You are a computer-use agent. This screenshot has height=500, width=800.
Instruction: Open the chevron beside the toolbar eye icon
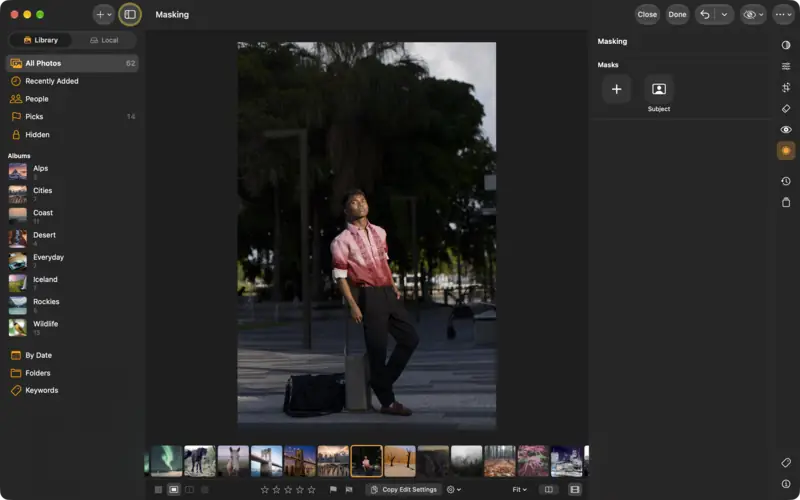click(761, 15)
